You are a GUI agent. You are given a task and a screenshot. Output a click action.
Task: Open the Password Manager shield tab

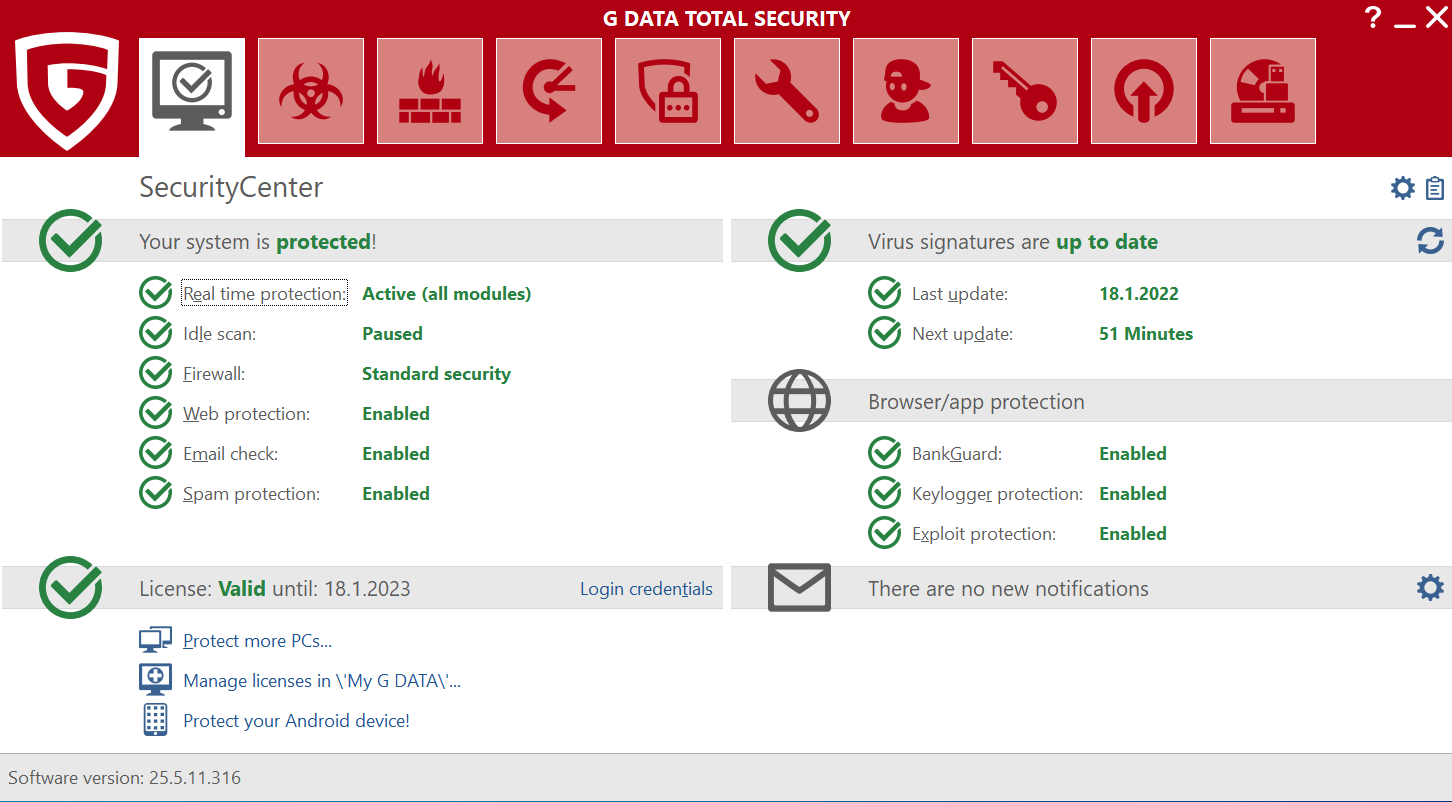point(668,91)
